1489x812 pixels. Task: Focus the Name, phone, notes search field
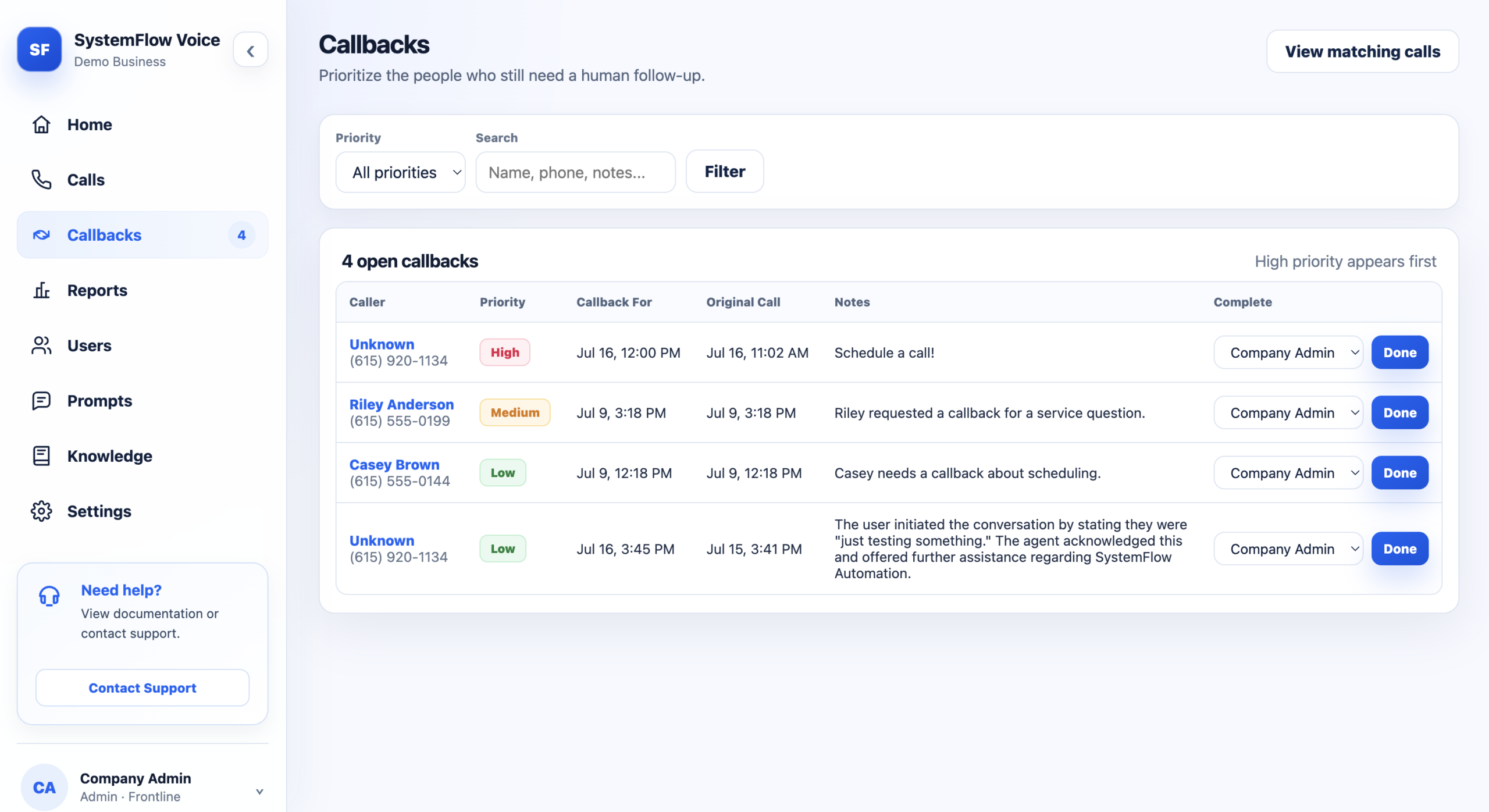coord(575,172)
